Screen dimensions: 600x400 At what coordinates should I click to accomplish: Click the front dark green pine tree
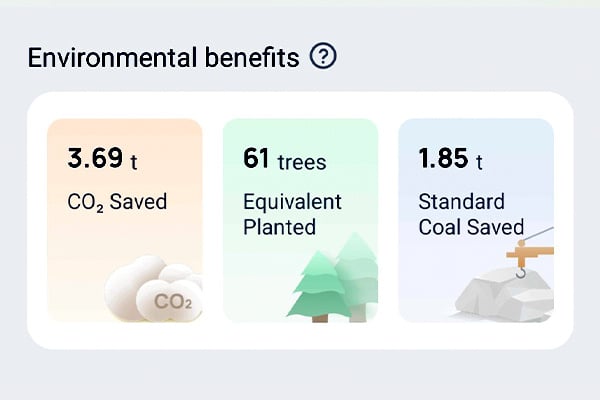point(319,286)
